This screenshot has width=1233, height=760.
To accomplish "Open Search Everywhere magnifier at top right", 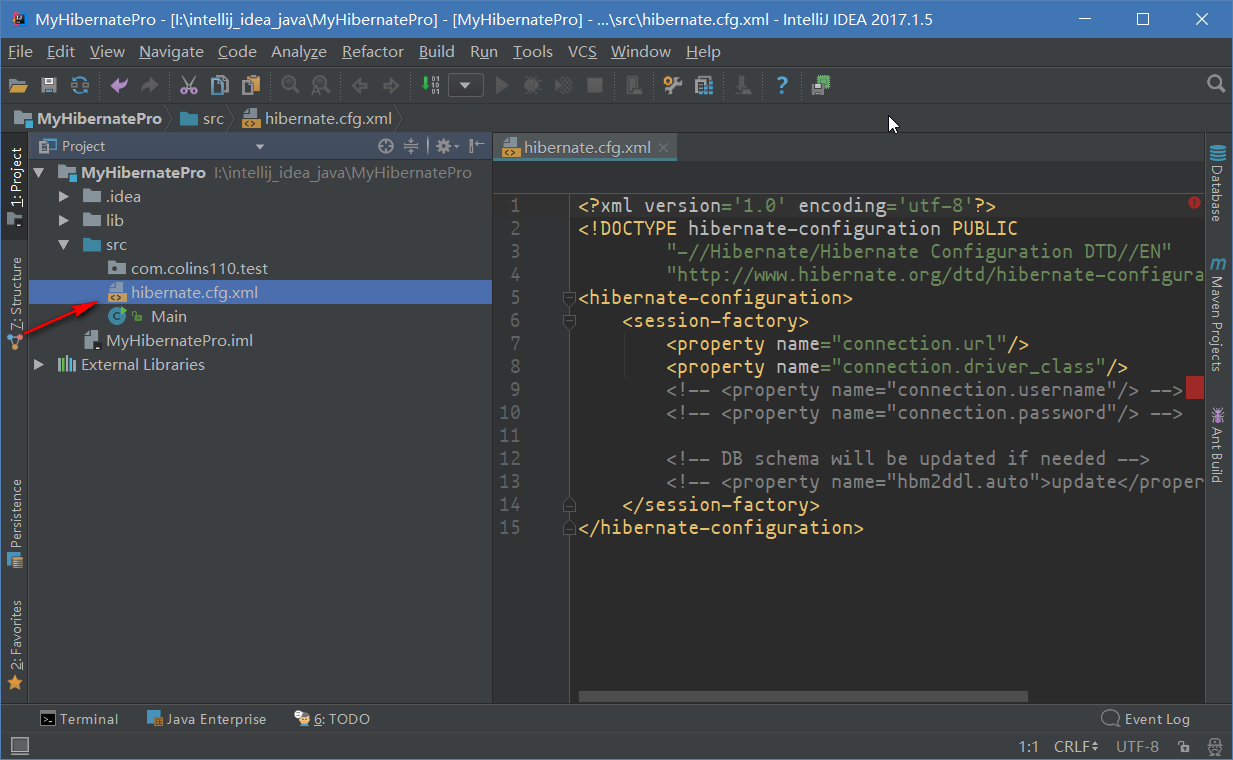I will click(x=1215, y=84).
